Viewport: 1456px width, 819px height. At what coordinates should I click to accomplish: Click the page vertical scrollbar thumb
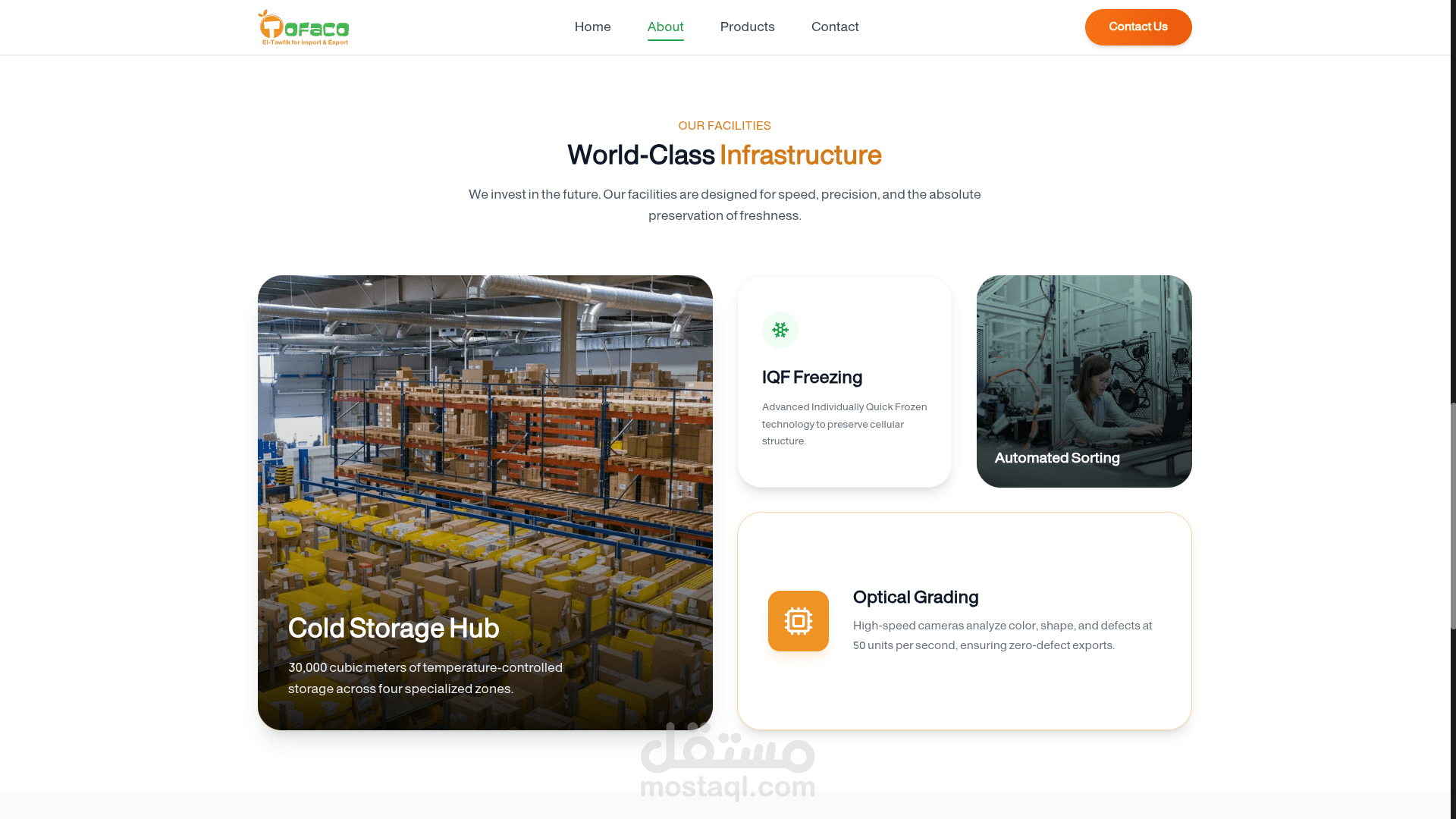click(1453, 516)
